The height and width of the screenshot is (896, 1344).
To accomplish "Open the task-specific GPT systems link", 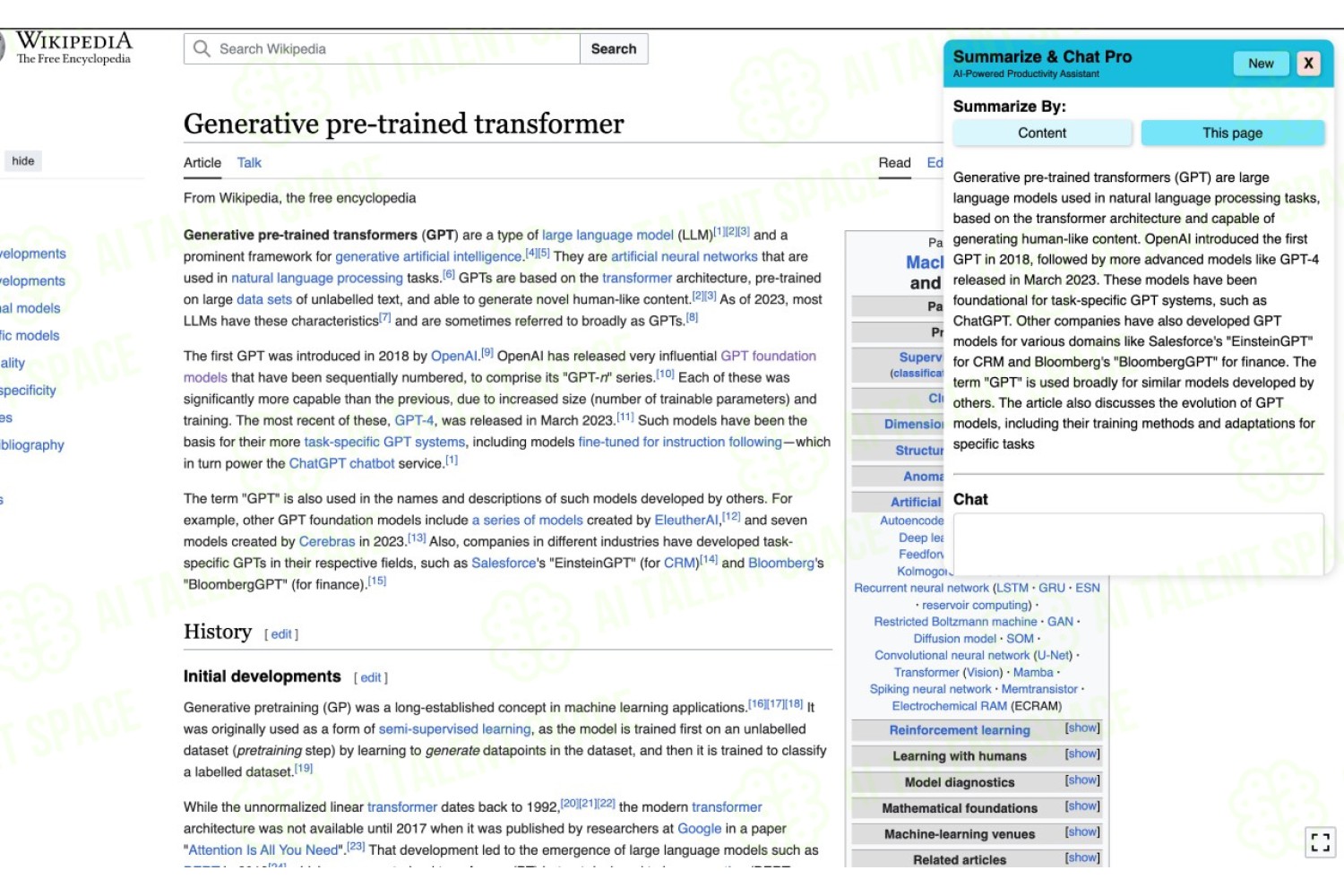I will [384, 442].
